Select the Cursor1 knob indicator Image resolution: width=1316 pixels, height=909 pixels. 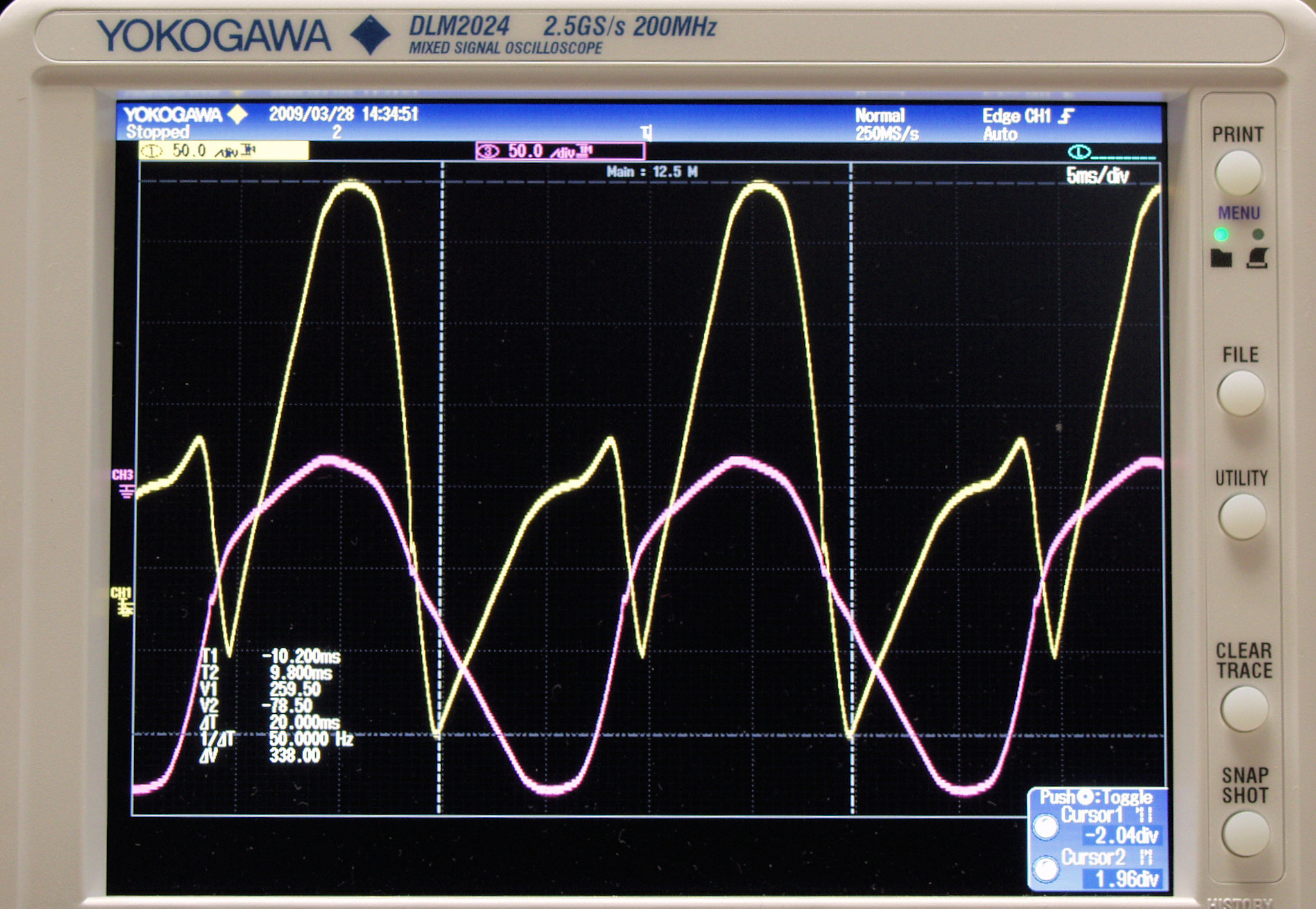[x=1046, y=827]
